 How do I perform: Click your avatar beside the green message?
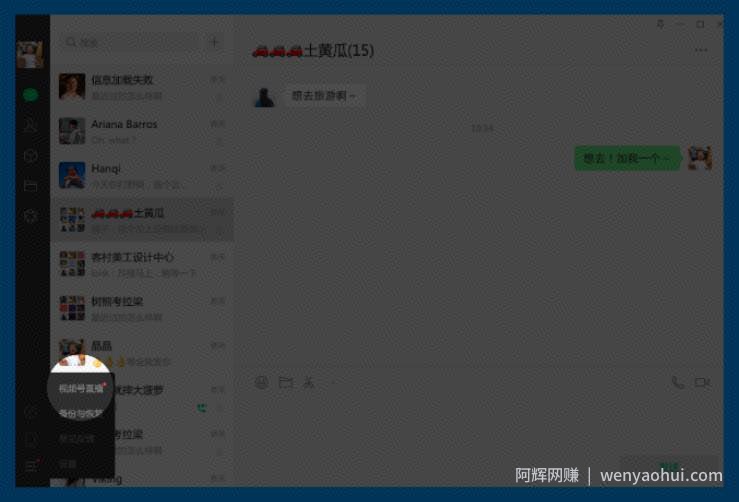point(700,158)
